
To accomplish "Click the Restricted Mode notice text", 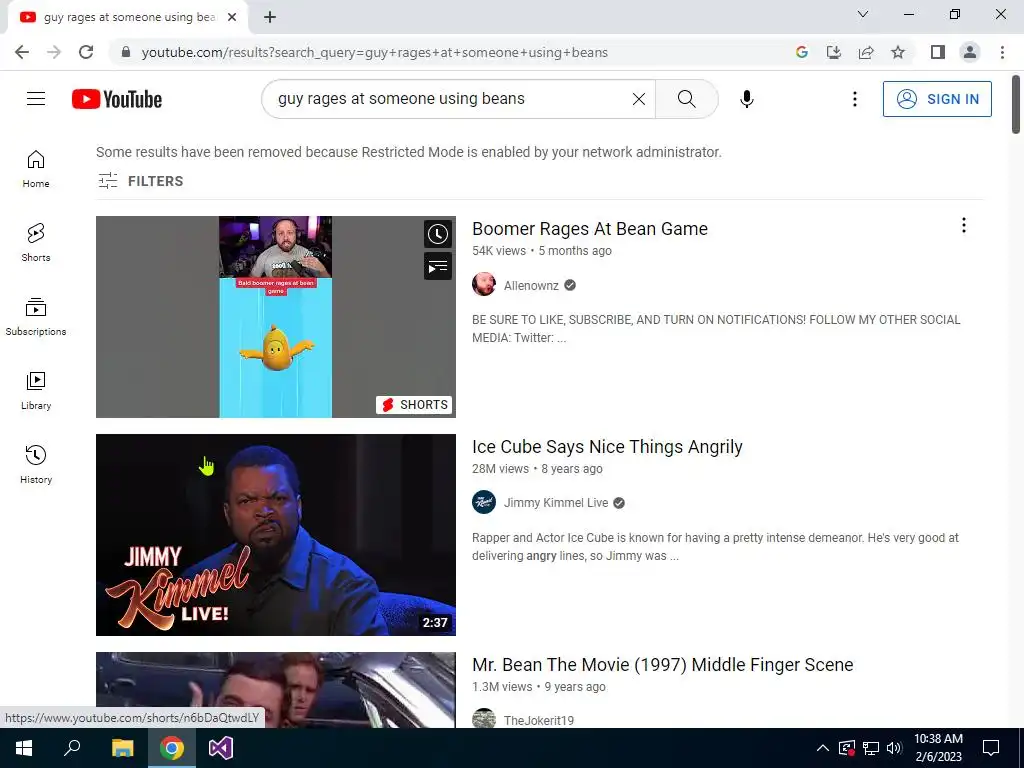I will pos(409,152).
